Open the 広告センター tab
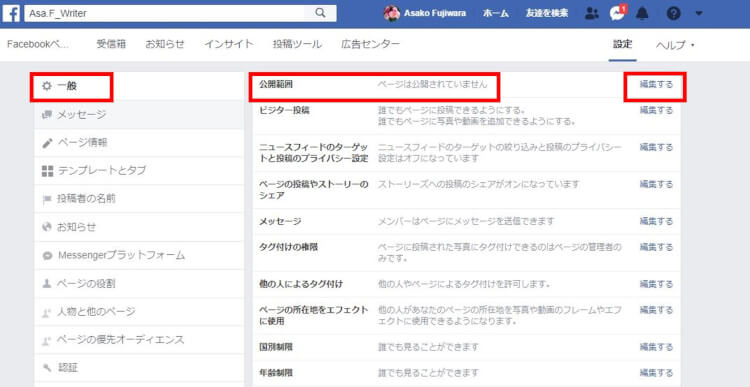 click(x=371, y=44)
